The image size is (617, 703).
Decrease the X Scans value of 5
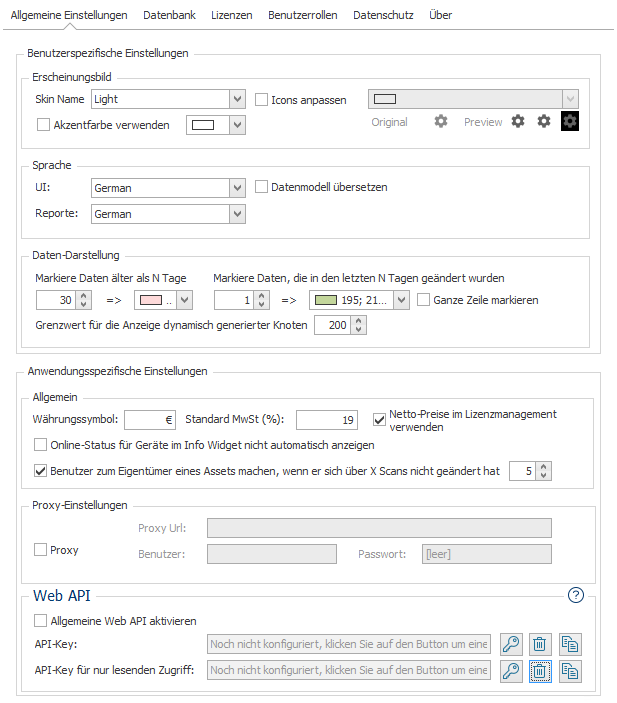point(543,475)
